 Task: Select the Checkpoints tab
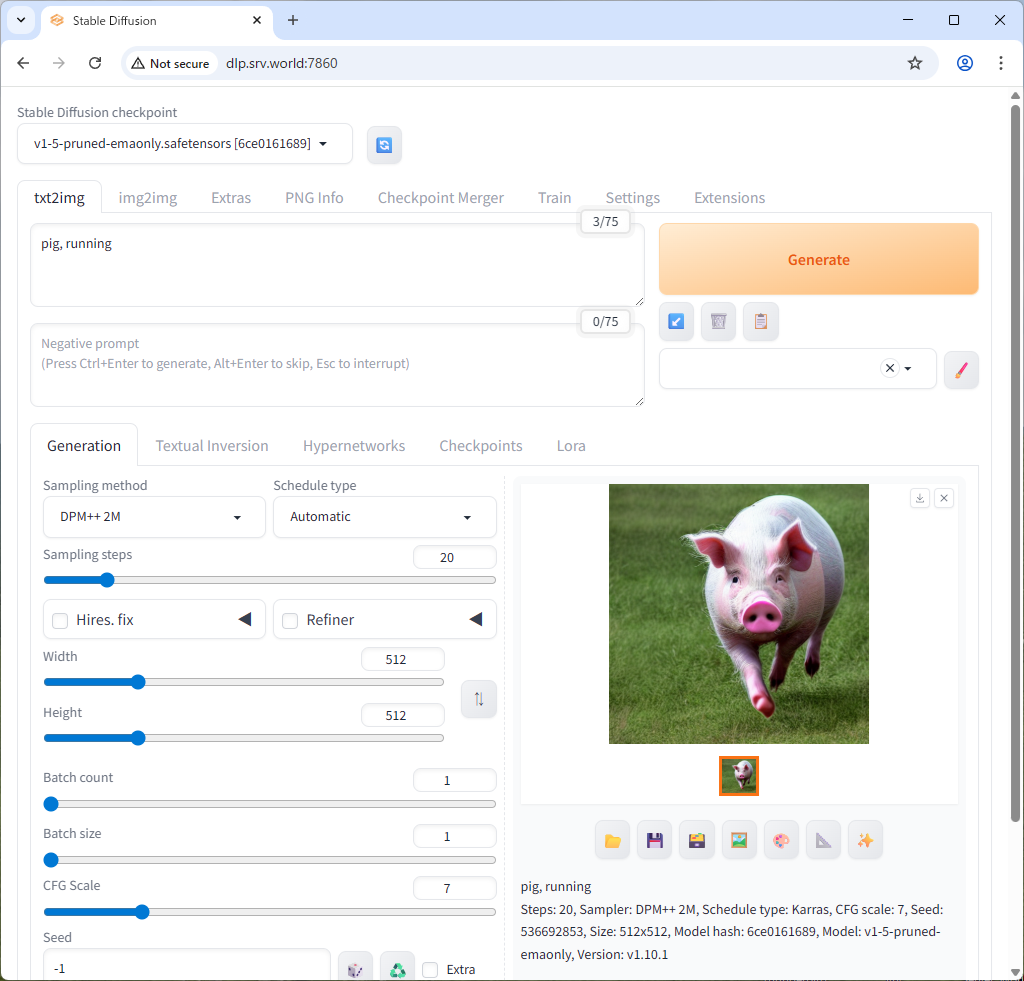pos(481,446)
